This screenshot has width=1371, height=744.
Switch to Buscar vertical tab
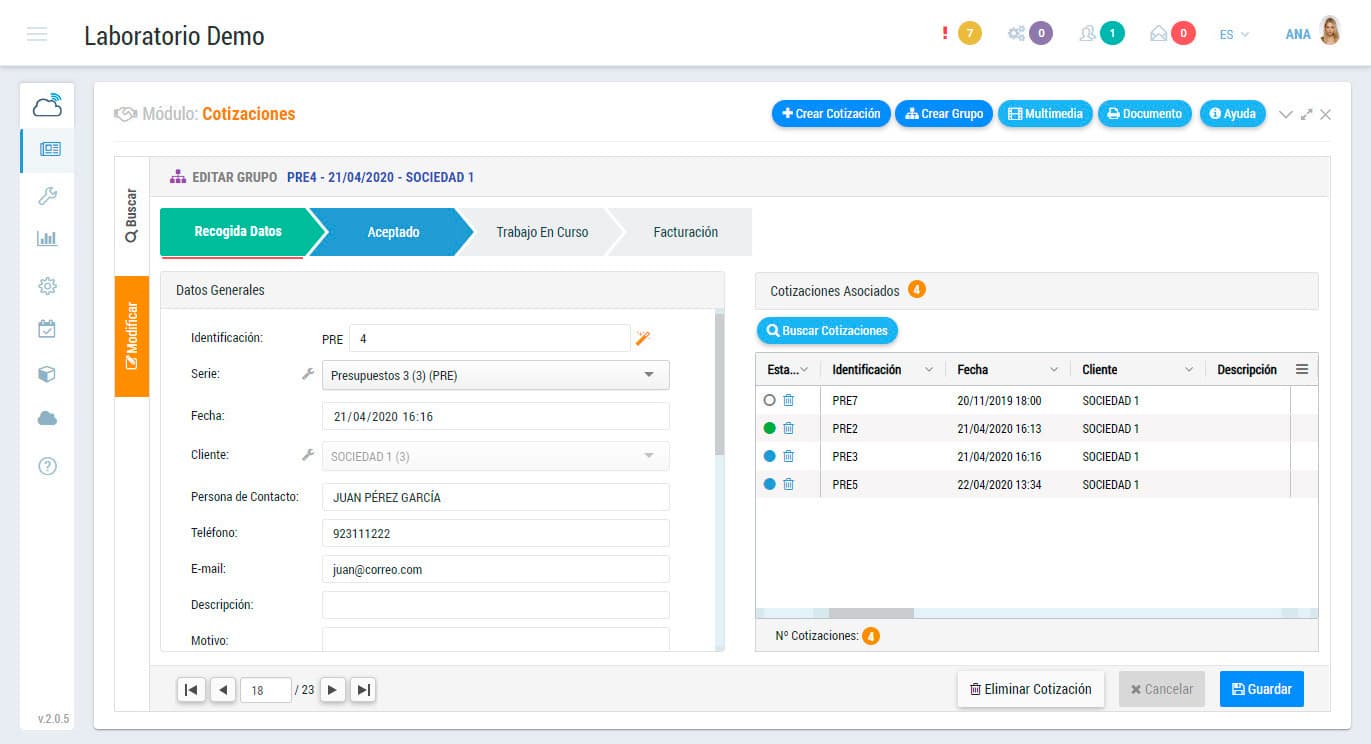(x=132, y=216)
